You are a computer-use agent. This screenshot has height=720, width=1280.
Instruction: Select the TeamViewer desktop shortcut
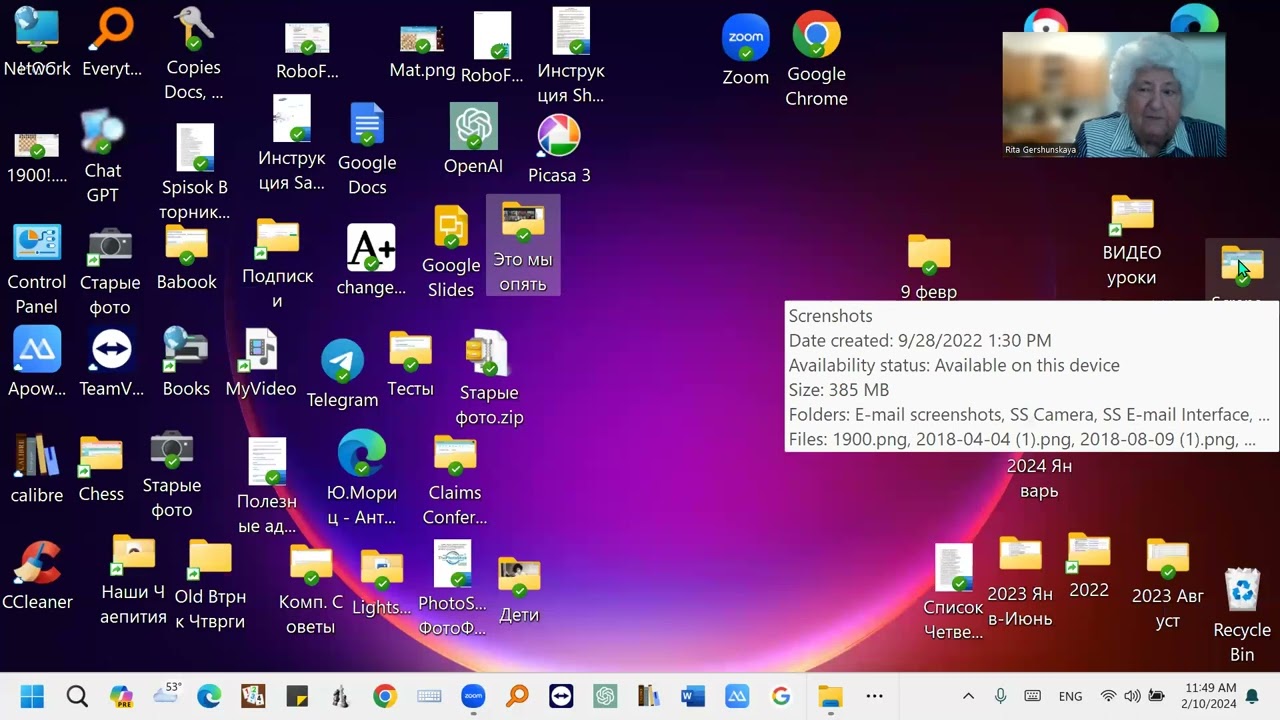tap(111, 362)
